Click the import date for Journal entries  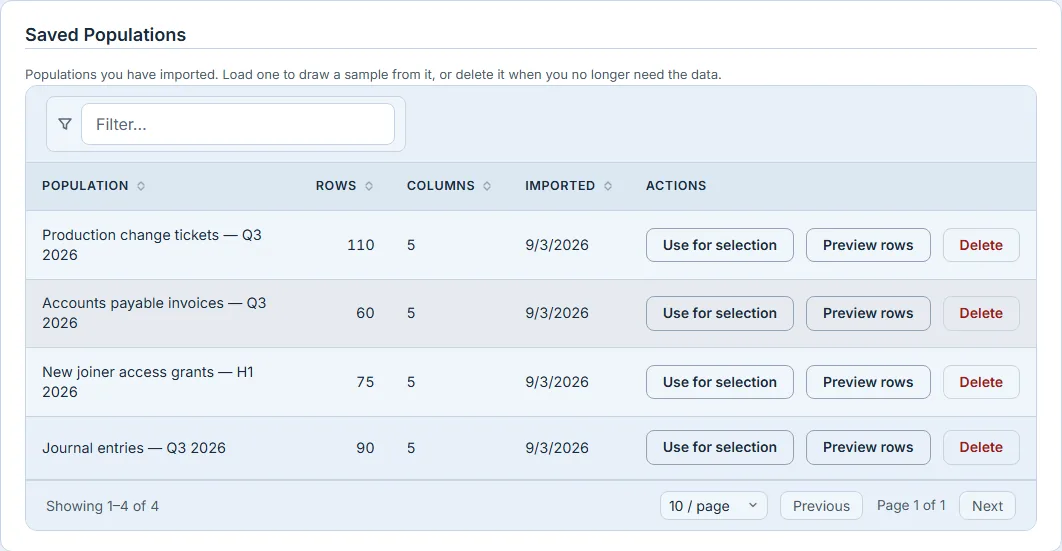(x=557, y=448)
